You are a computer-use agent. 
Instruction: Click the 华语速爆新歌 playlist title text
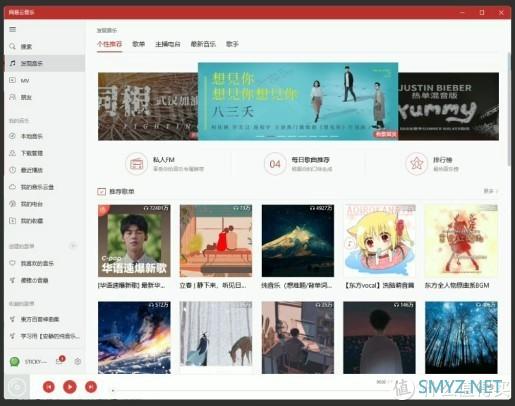pyautogui.click(x=131, y=285)
